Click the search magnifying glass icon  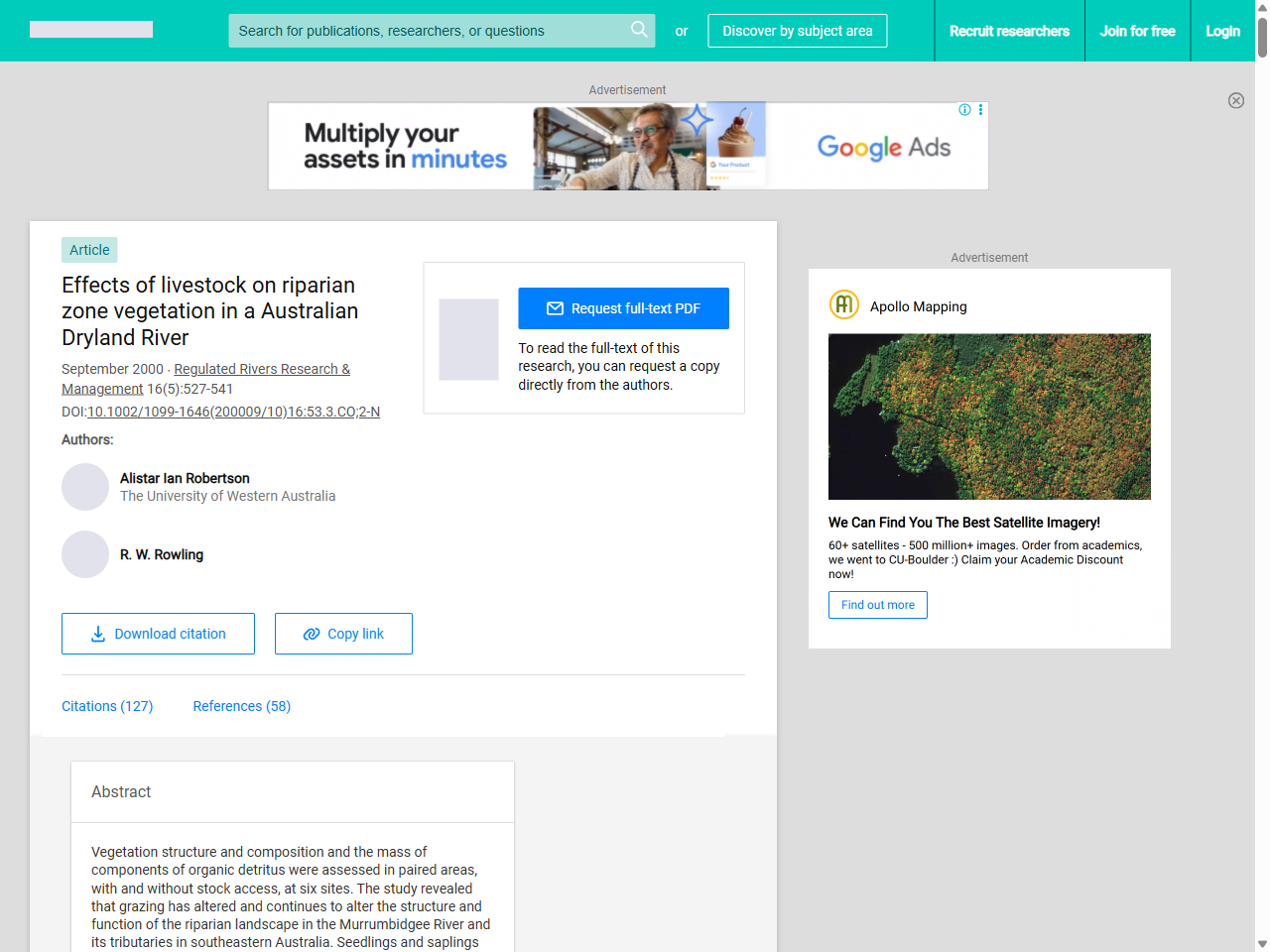[639, 31]
